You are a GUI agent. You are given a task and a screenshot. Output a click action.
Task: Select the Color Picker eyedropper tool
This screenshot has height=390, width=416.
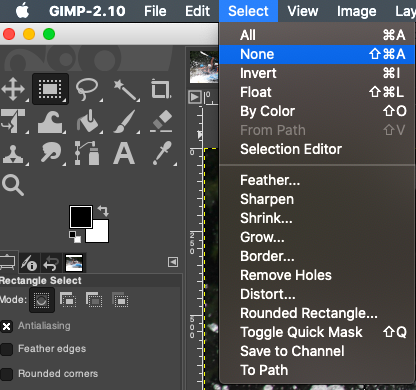coord(162,153)
